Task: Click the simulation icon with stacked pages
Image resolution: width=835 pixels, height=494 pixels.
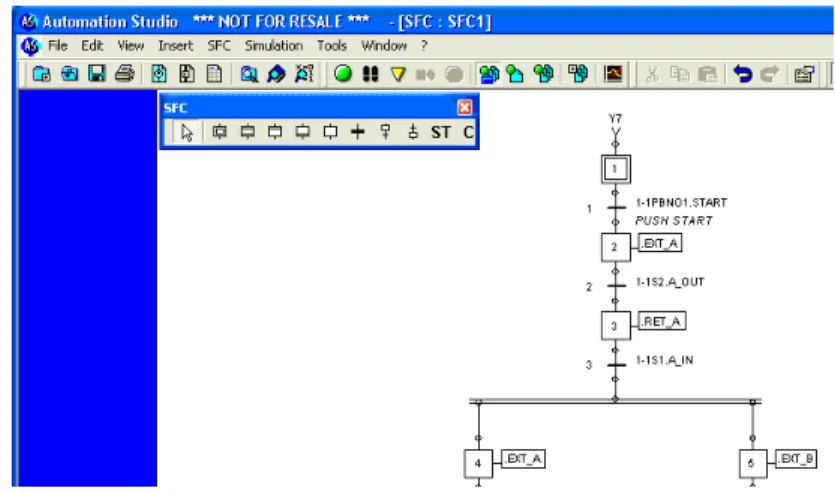Action: pyautogui.click(x=544, y=74)
